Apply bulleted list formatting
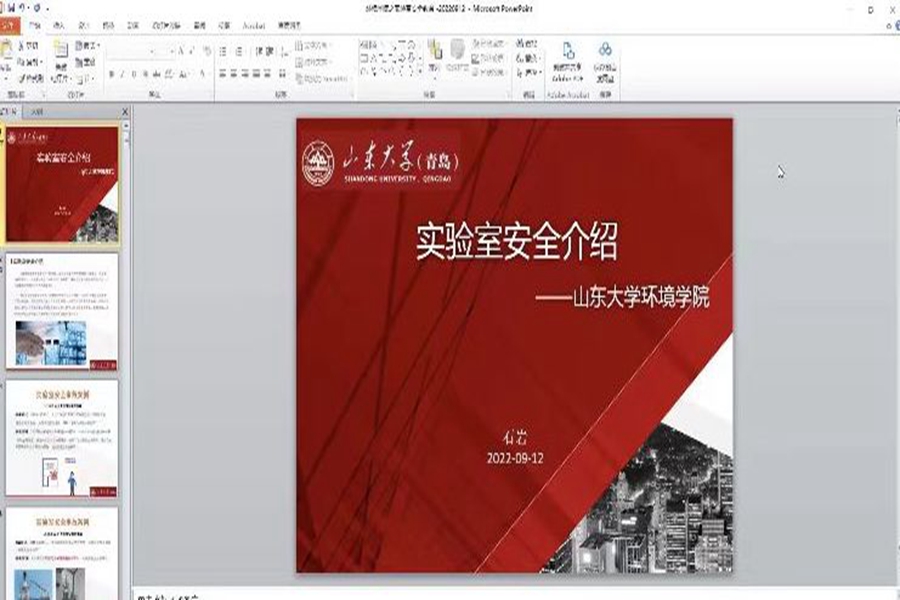The image size is (900, 600). coord(223,51)
